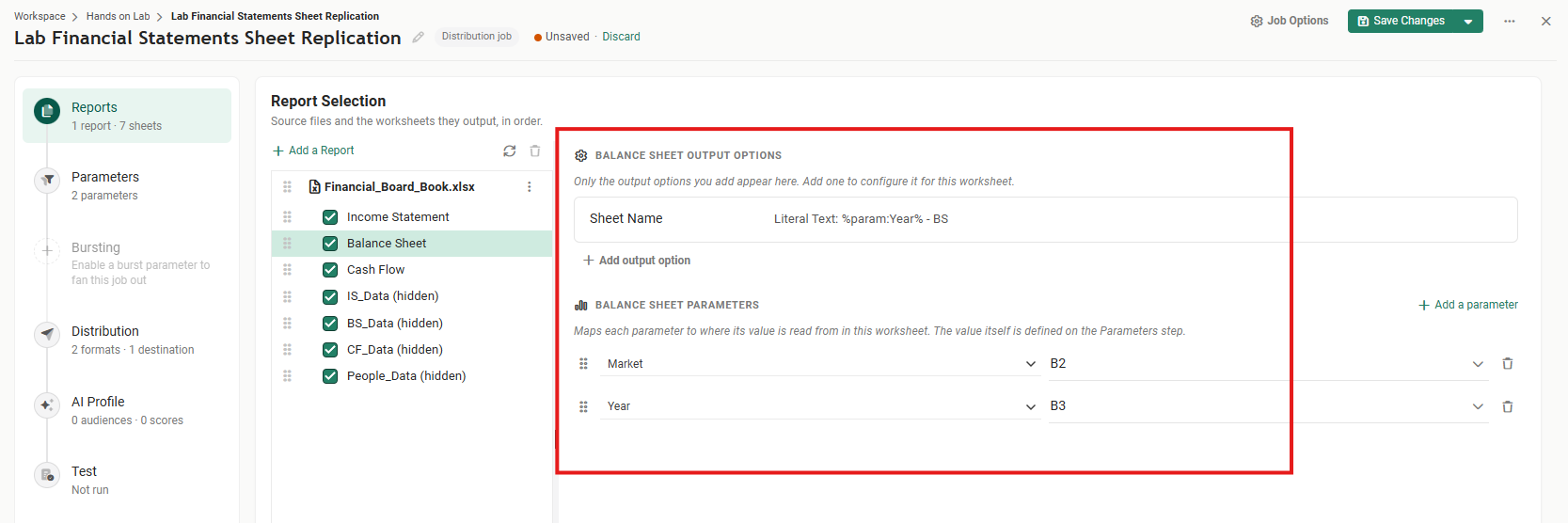Click Add output option
Screen dimensions: 1568x523
(637, 261)
